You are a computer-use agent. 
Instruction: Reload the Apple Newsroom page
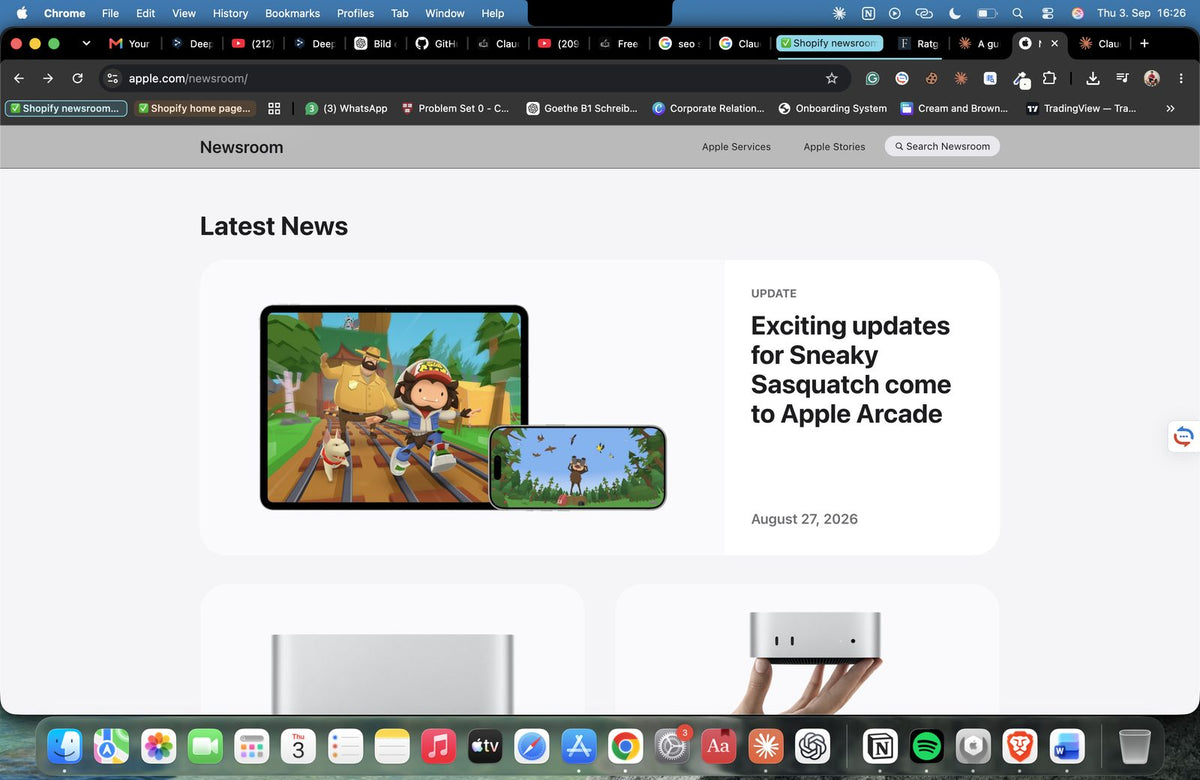[x=78, y=78]
